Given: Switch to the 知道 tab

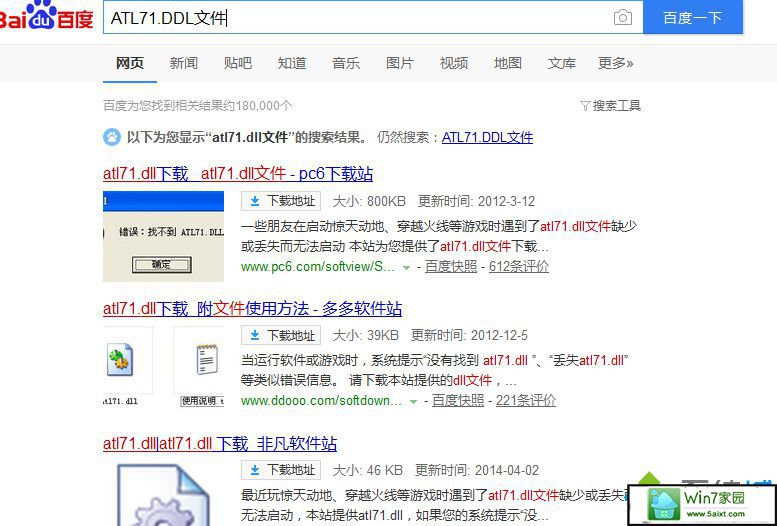Looking at the screenshot, I should click(292, 63).
